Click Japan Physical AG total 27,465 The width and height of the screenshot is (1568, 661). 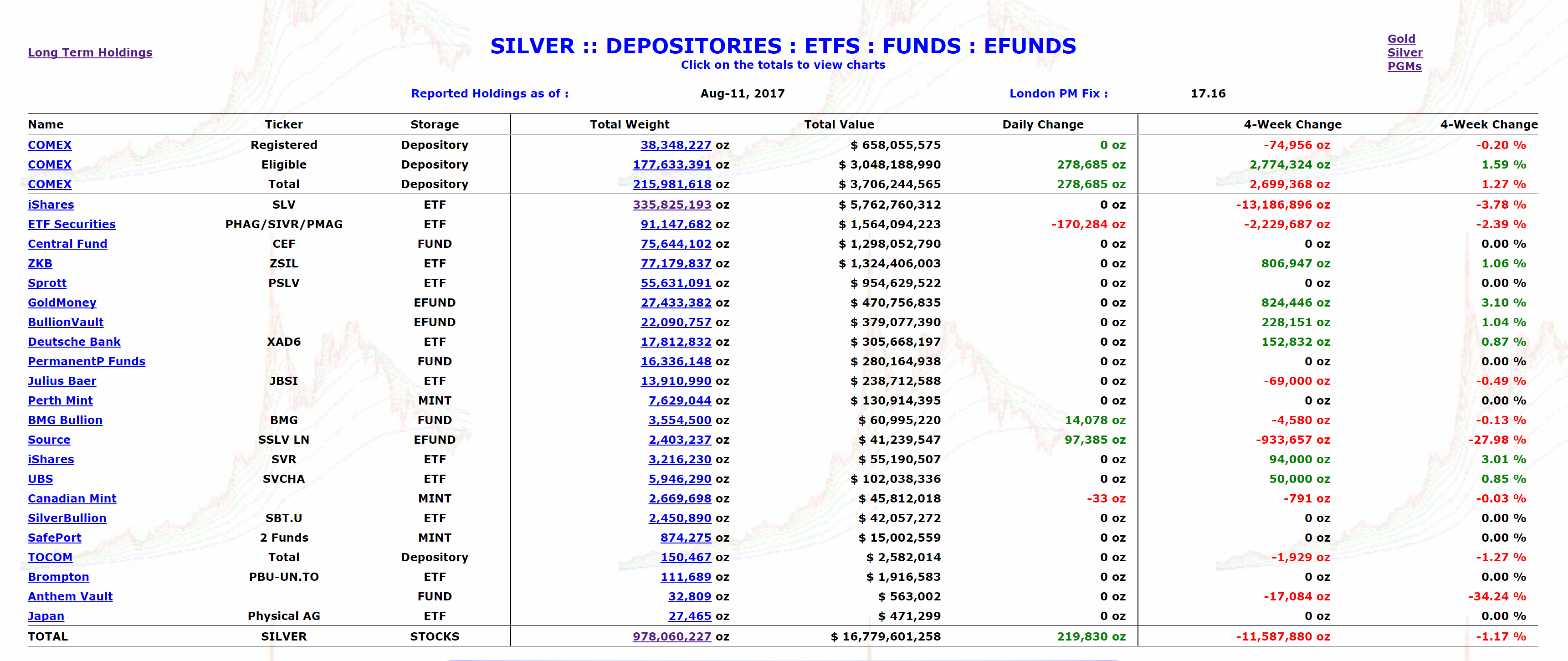click(690, 616)
